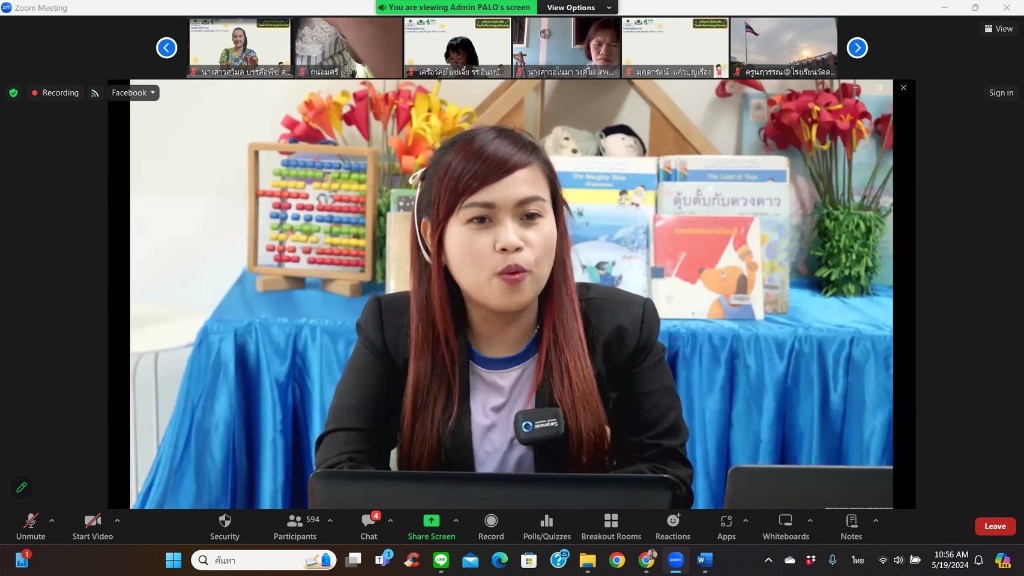The width and height of the screenshot is (1024, 576).
Task: Open the Apps panel
Action: (x=726, y=526)
